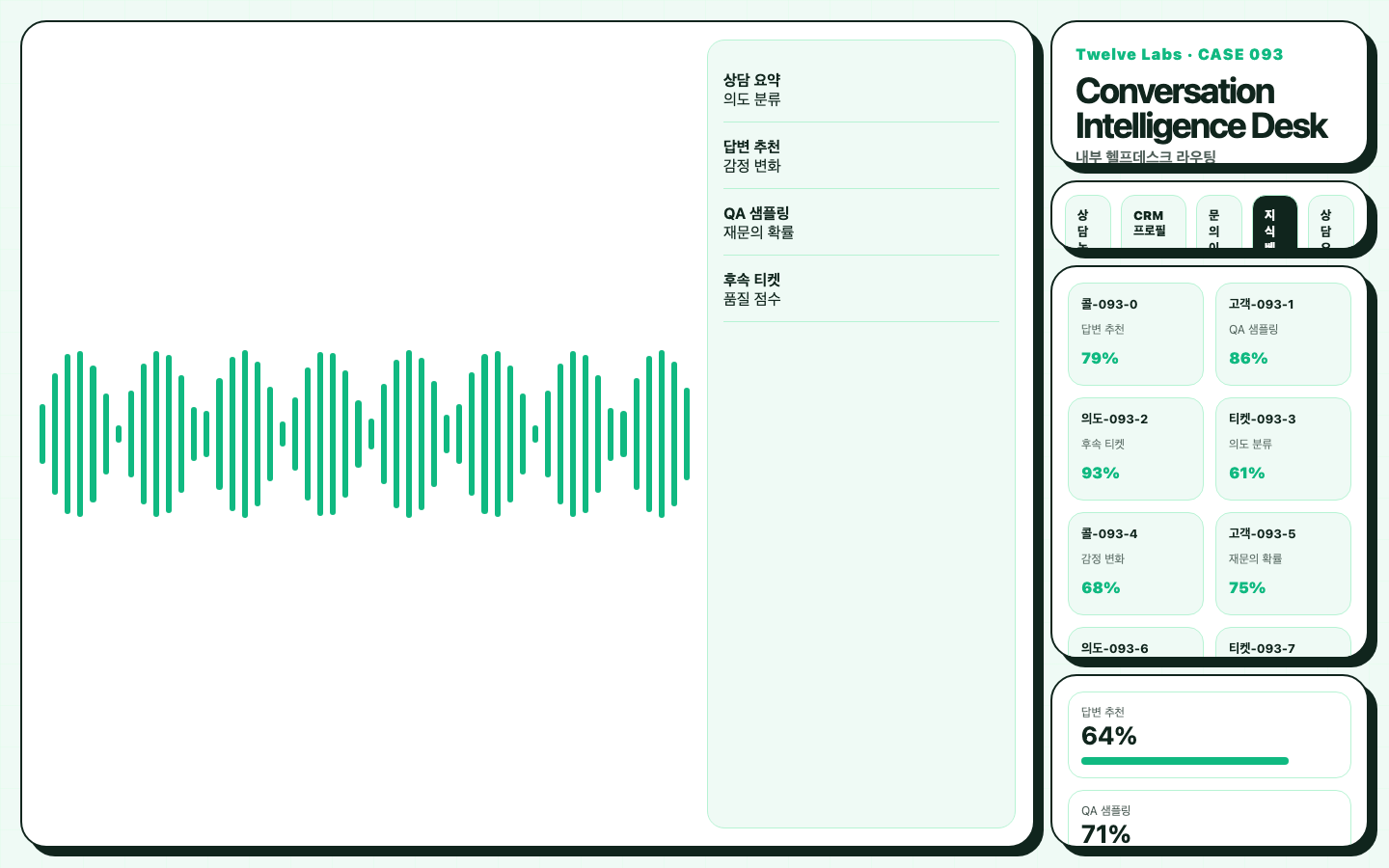Click the 86% value in 고객-093-1
The height and width of the screenshot is (868, 1389).
click(1248, 358)
